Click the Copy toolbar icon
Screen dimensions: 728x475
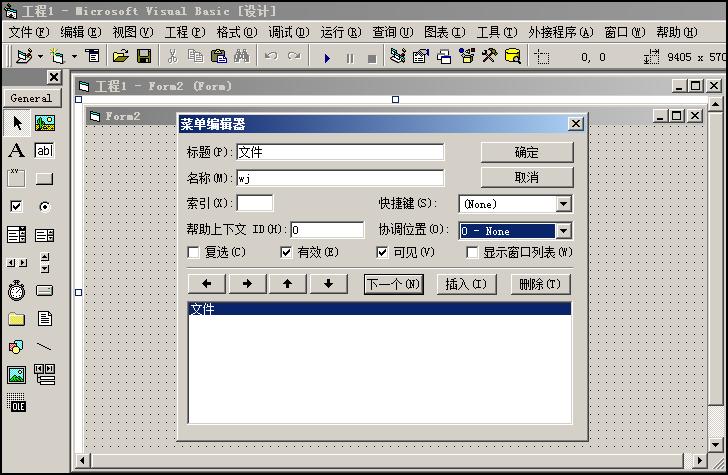pyautogui.click(x=195, y=56)
